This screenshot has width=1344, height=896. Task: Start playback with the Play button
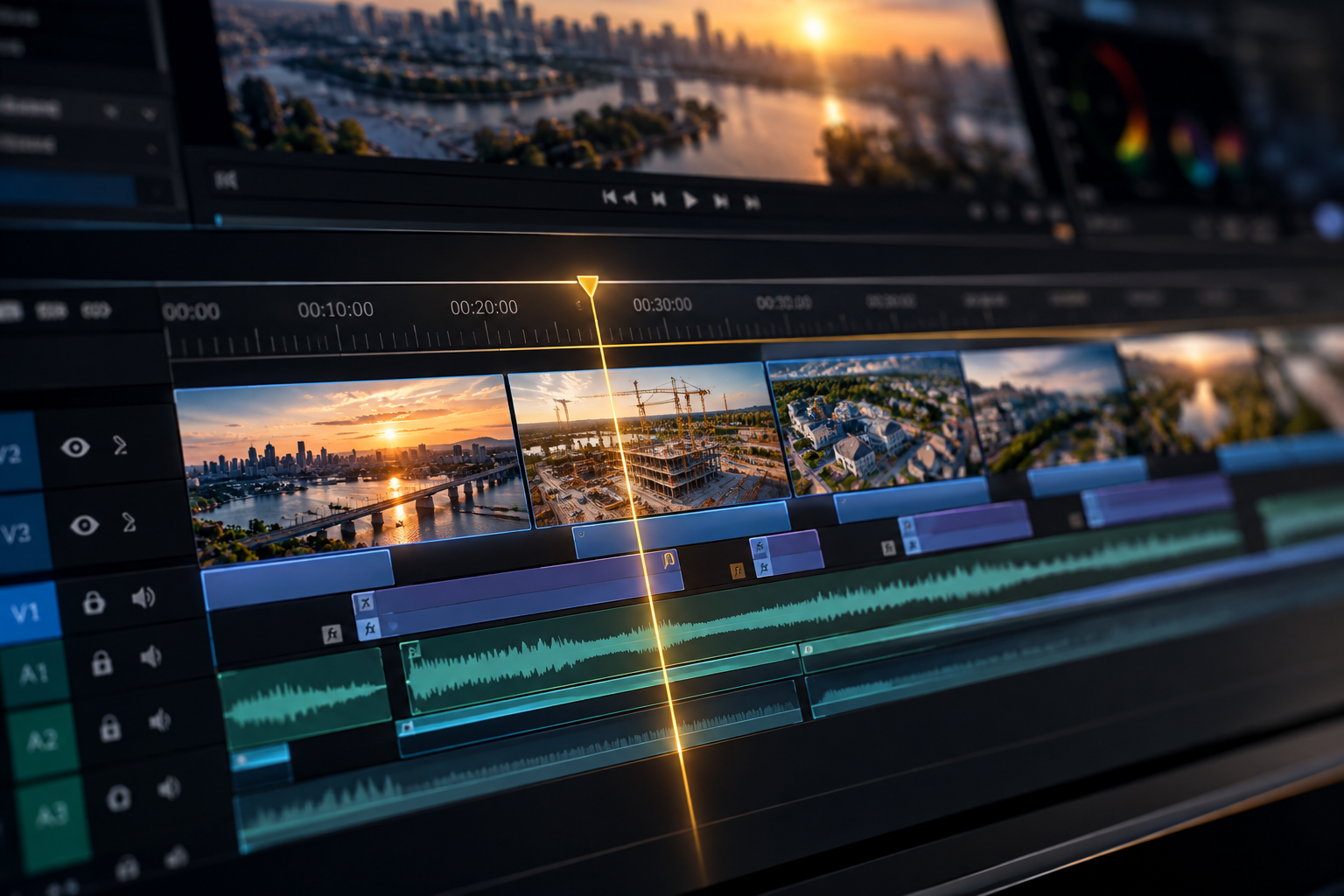(x=690, y=200)
